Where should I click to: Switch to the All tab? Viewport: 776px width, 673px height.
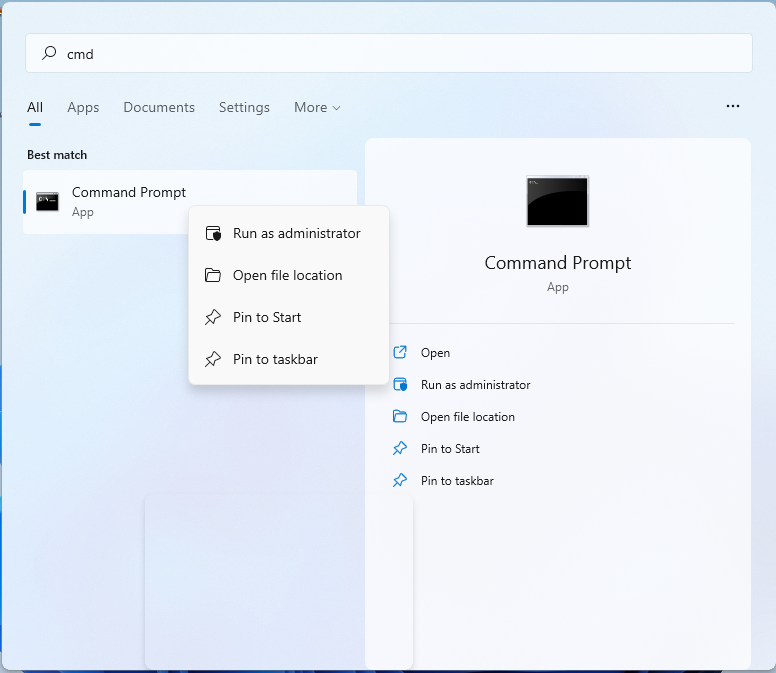tap(35, 107)
